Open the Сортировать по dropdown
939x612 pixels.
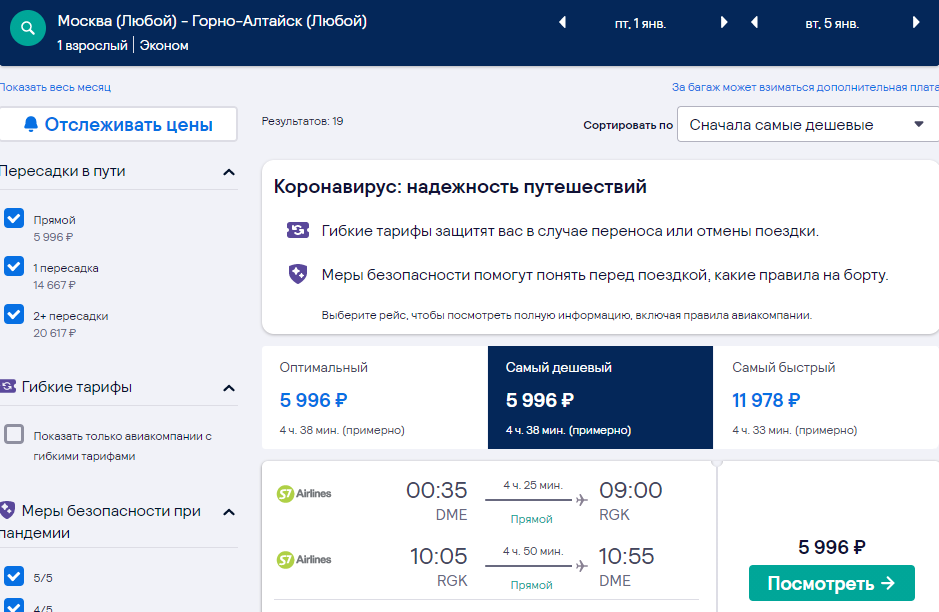[807, 125]
